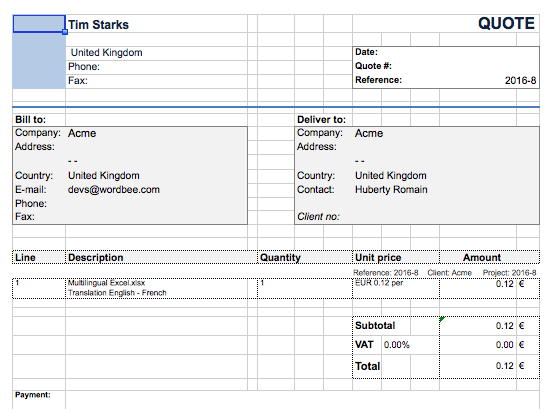Click the devs@wordbee.com email cell

point(114,190)
